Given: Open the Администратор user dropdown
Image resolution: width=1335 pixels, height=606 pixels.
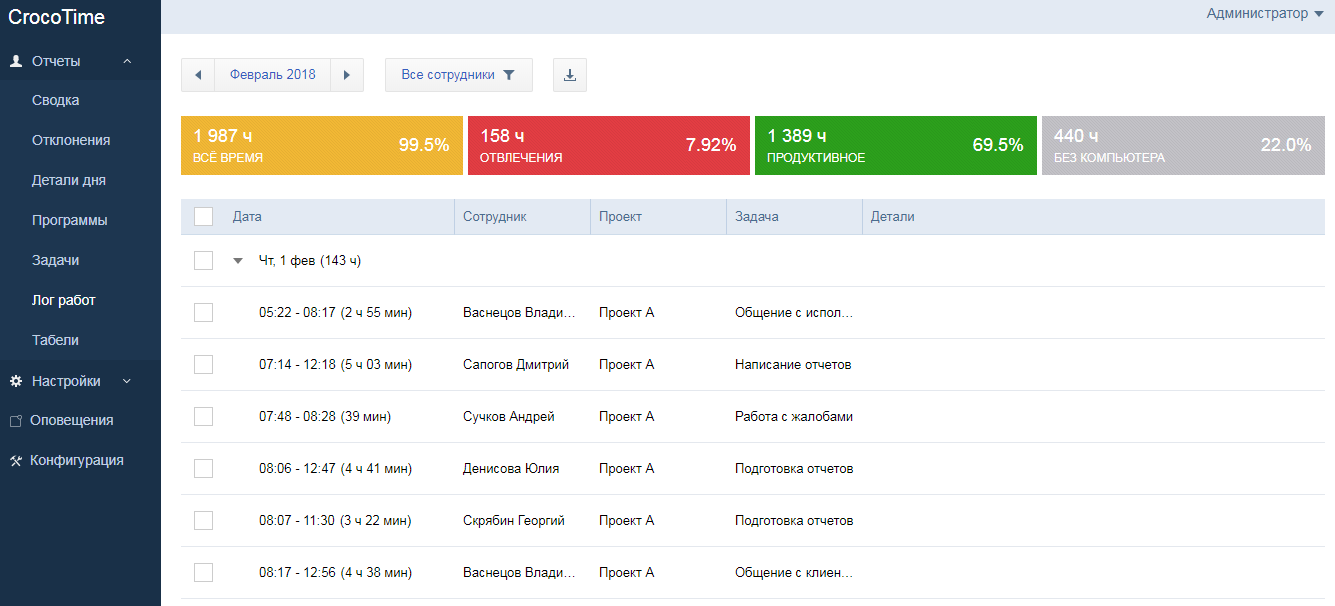Looking at the screenshot, I should tap(1264, 14).
